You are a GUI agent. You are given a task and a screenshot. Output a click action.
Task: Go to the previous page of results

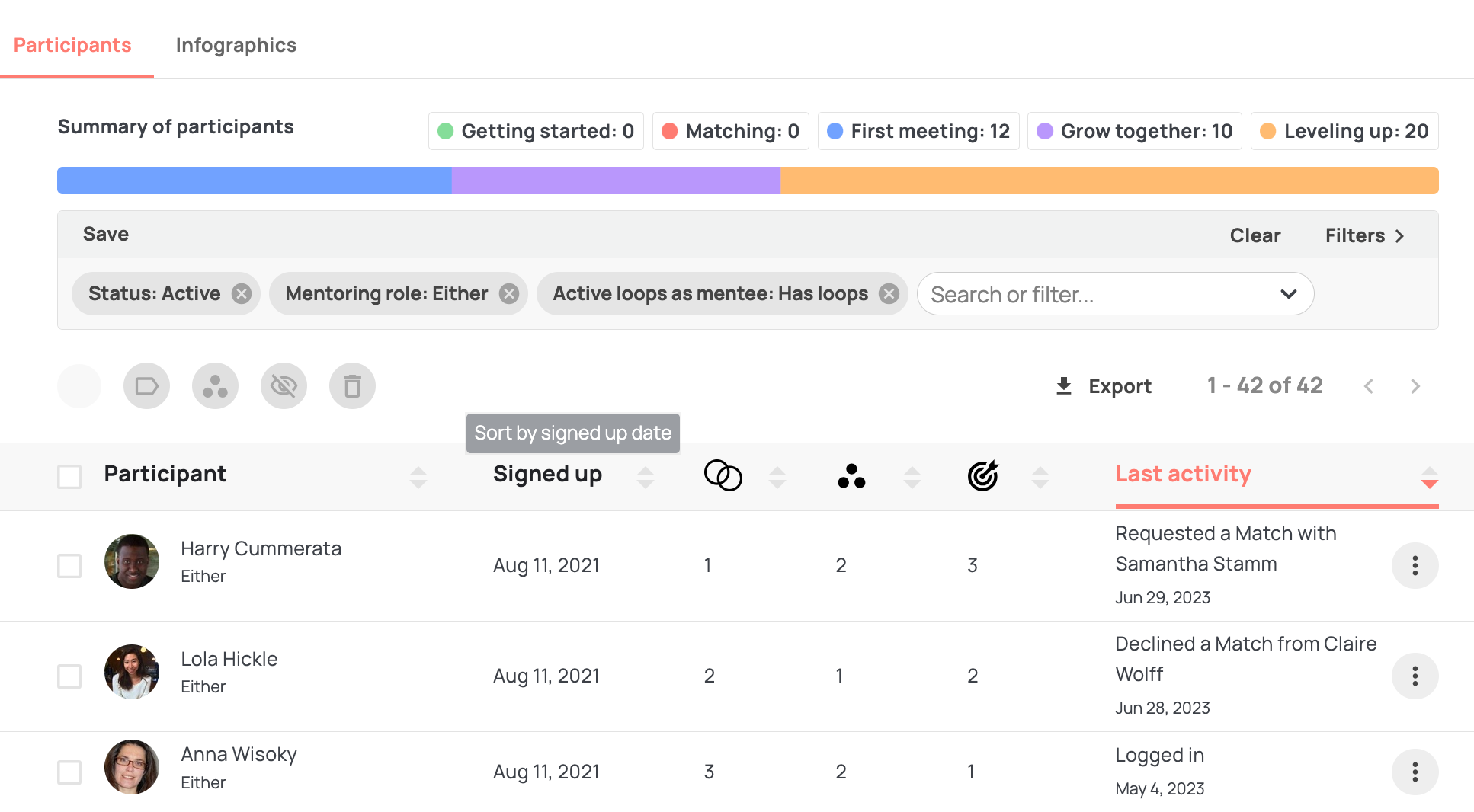1369,386
